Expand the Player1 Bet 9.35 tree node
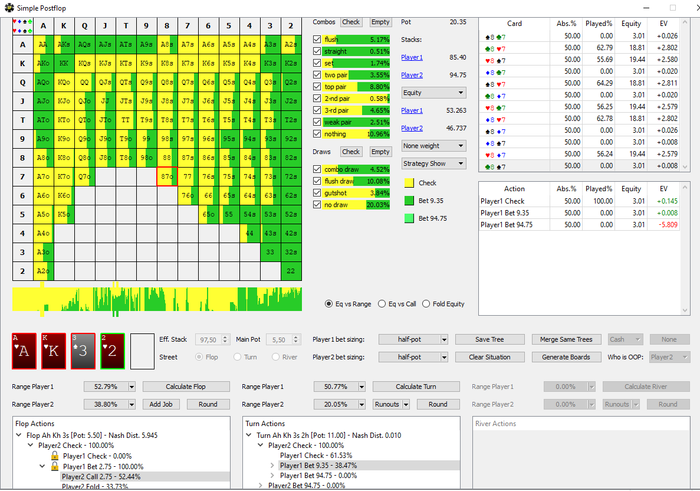The image size is (700, 491). (273, 465)
